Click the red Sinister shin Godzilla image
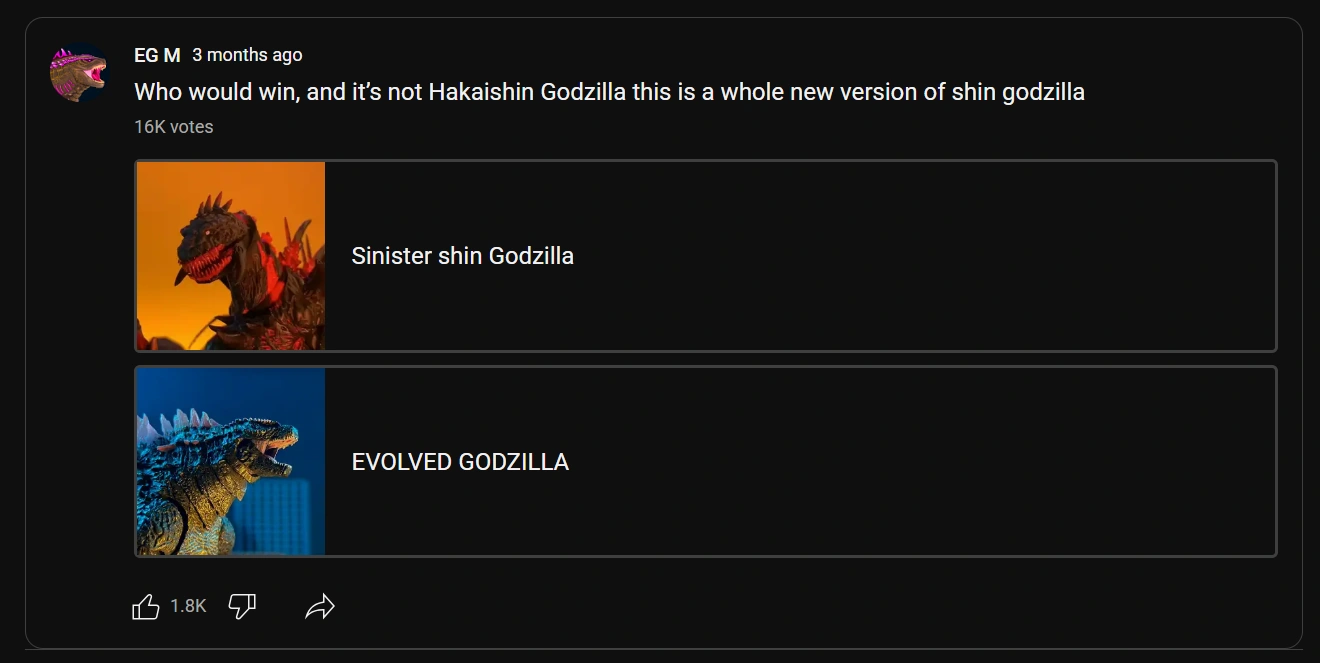 click(x=231, y=256)
